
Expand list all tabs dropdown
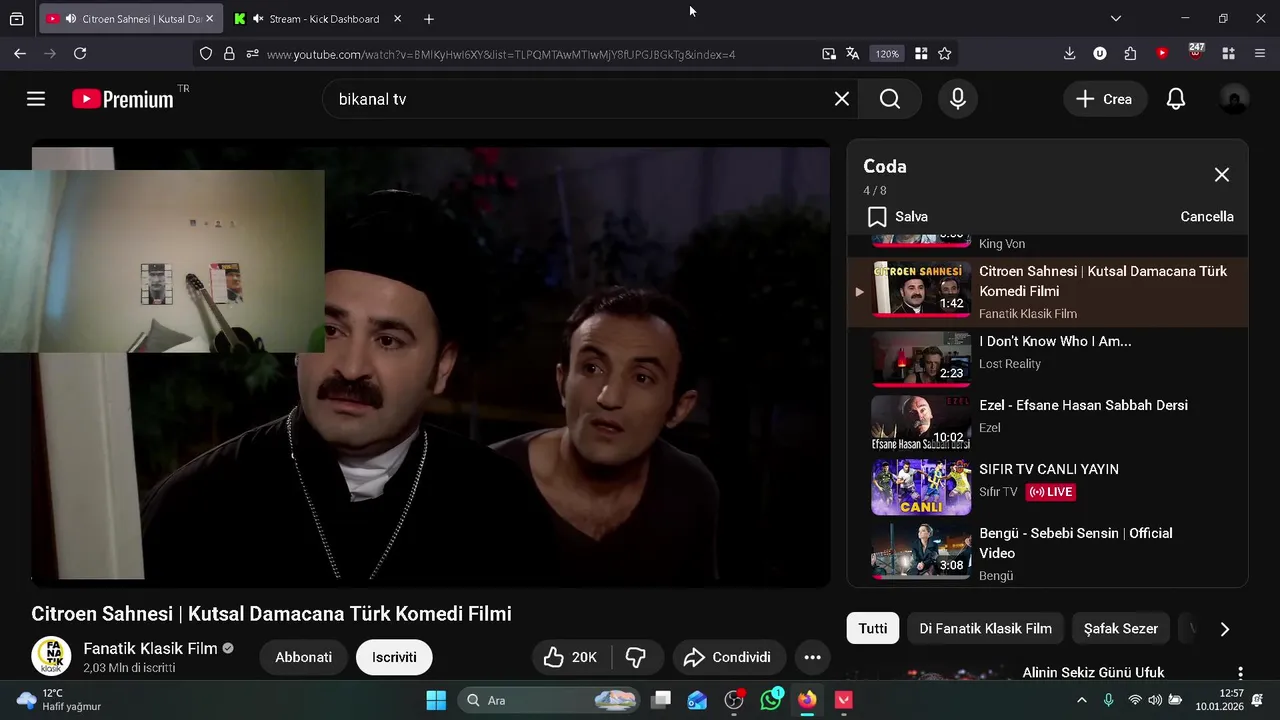(1116, 18)
